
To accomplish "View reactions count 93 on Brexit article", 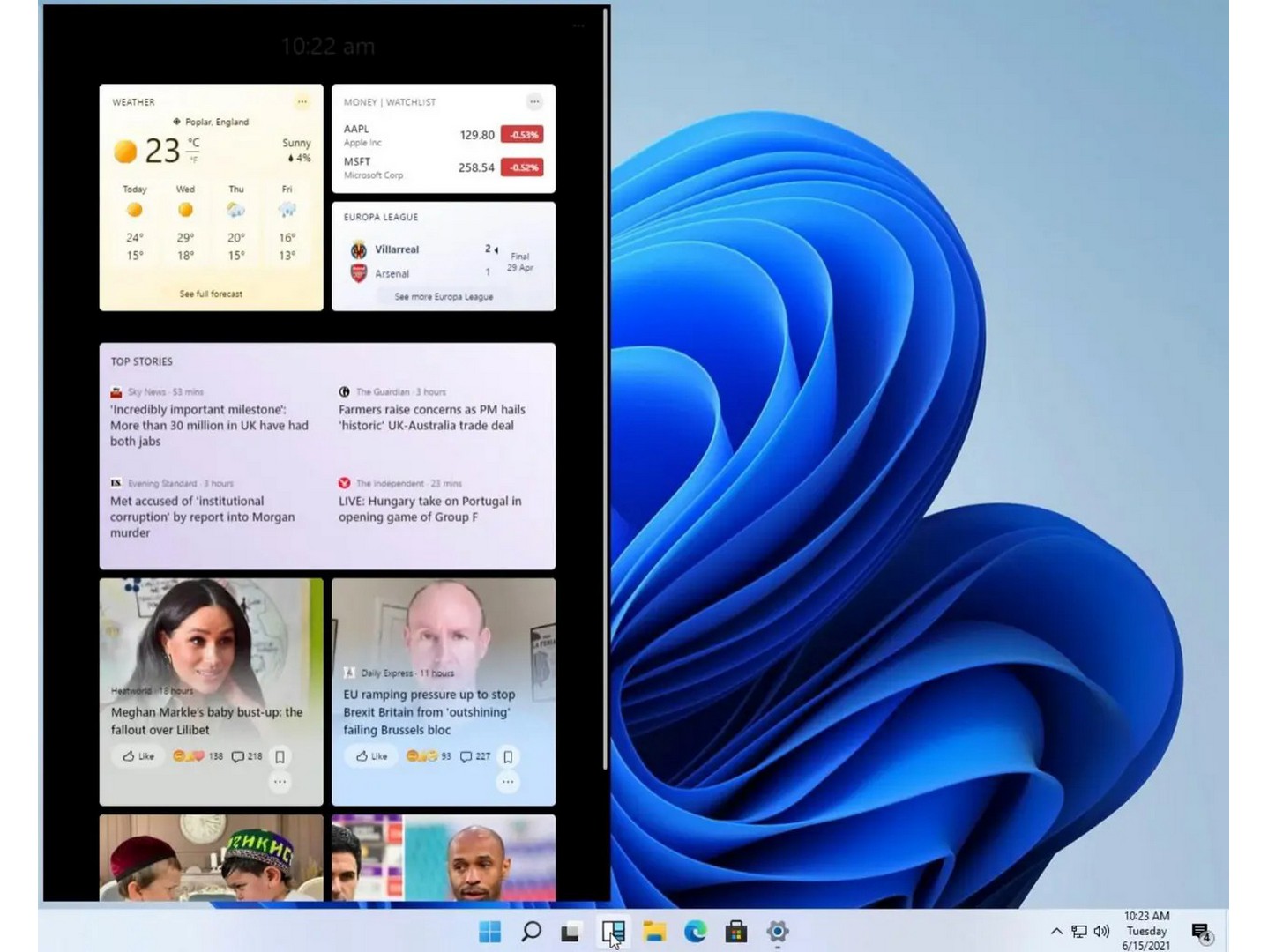I will (x=429, y=756).
